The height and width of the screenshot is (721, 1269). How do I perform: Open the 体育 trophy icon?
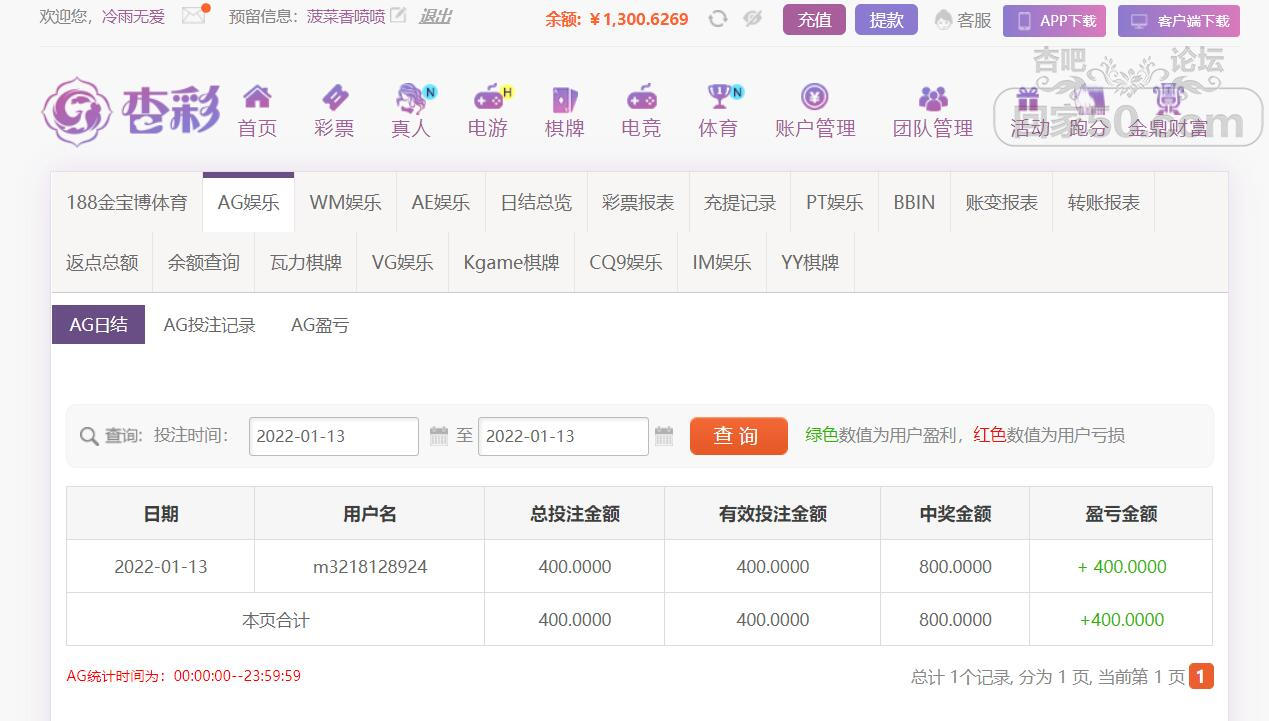(x=720, y=97)
